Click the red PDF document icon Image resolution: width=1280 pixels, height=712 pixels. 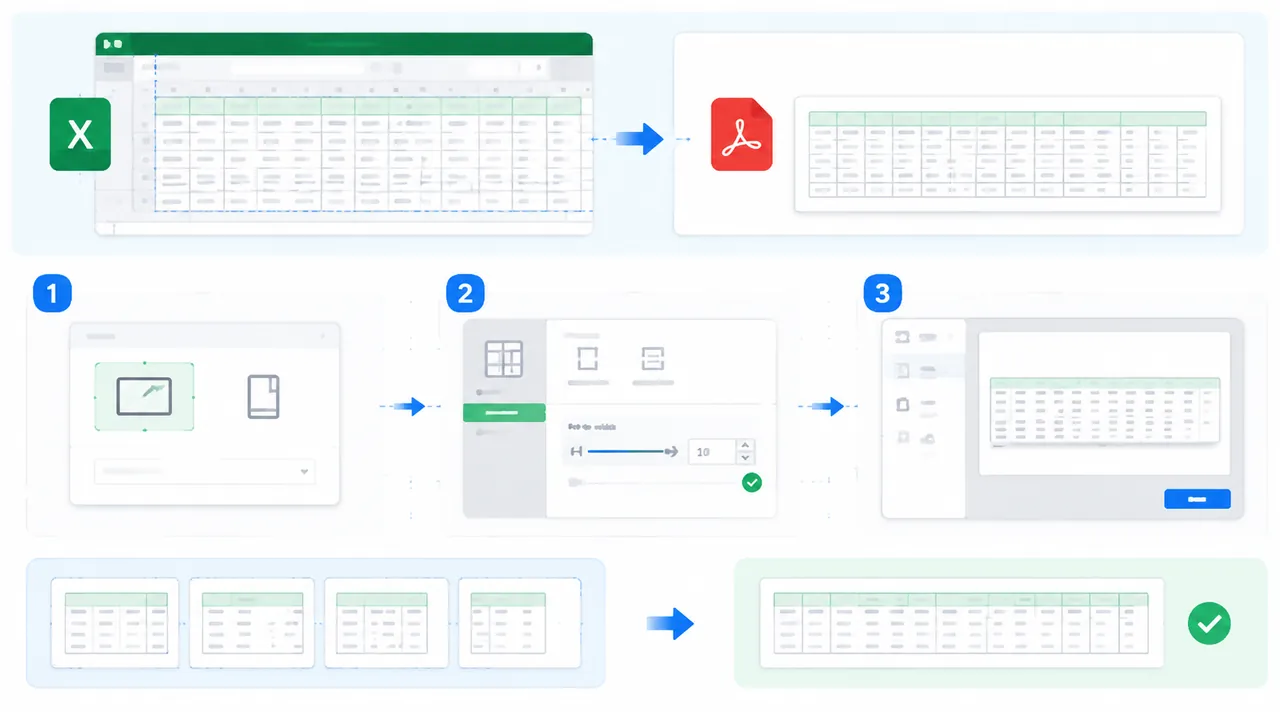tap(741, 134)
